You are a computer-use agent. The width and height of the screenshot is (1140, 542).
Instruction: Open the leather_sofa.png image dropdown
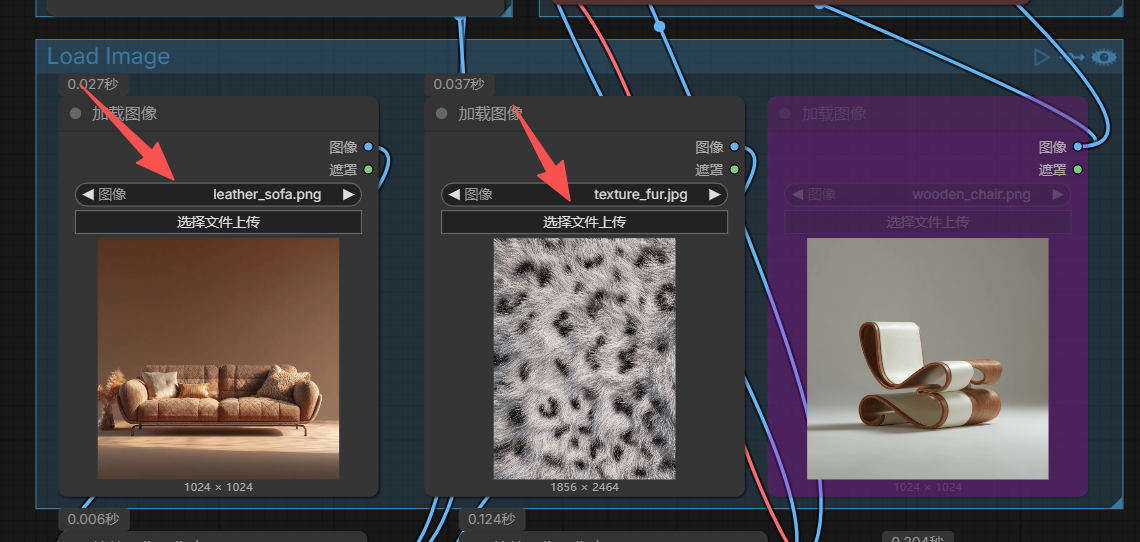tap(218, 194)
